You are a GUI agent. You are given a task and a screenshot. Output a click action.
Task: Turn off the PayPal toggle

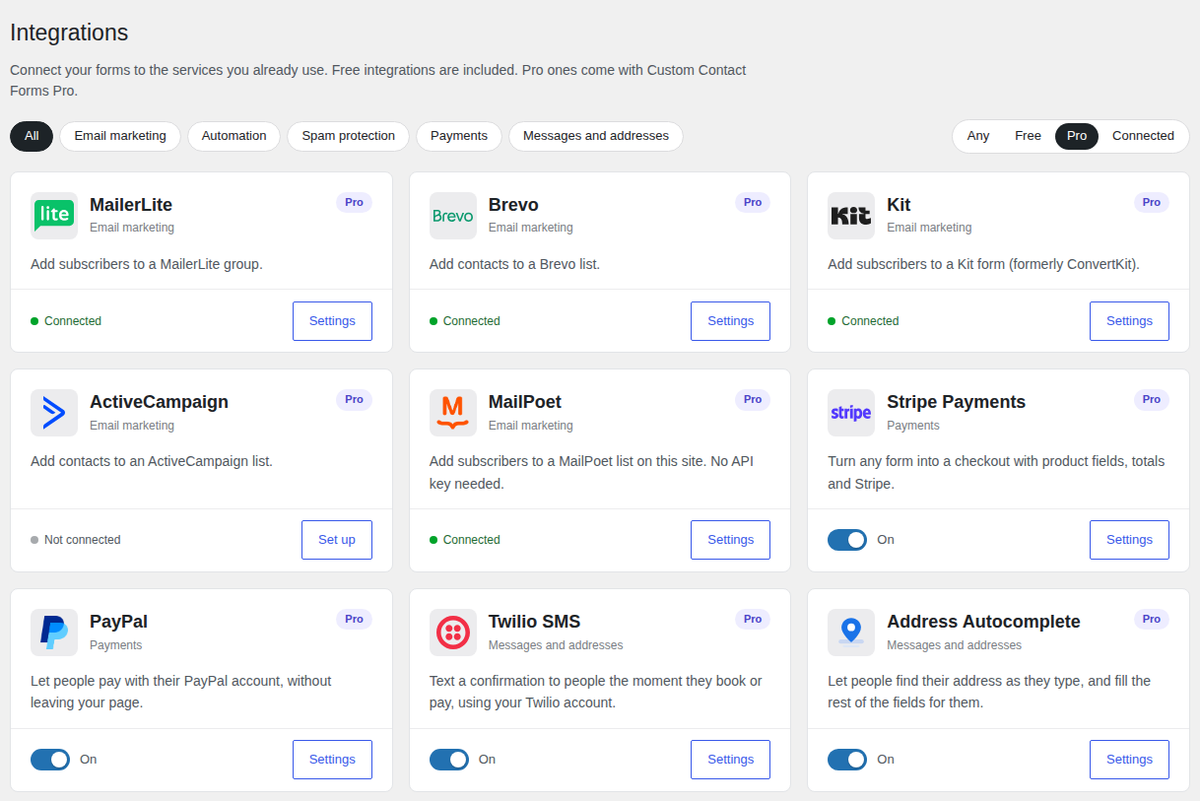click(x=50, y=760)
